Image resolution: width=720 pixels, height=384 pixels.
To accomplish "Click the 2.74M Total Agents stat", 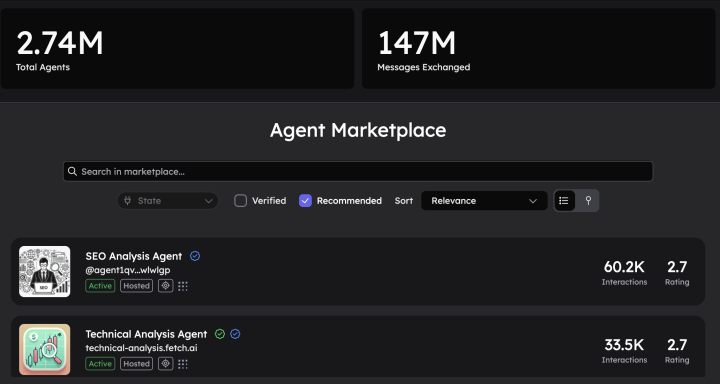I will [x=60, y=43].
